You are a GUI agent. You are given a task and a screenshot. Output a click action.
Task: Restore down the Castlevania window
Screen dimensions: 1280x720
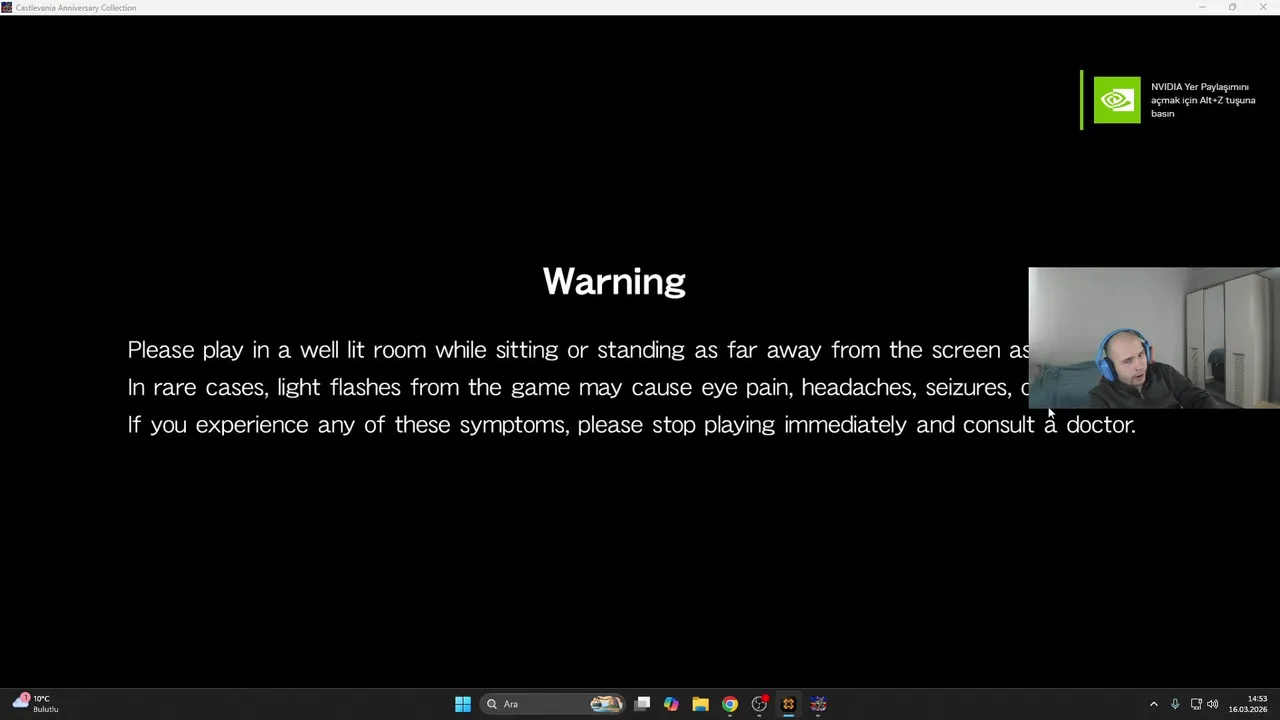click(x=1232, y=7)
